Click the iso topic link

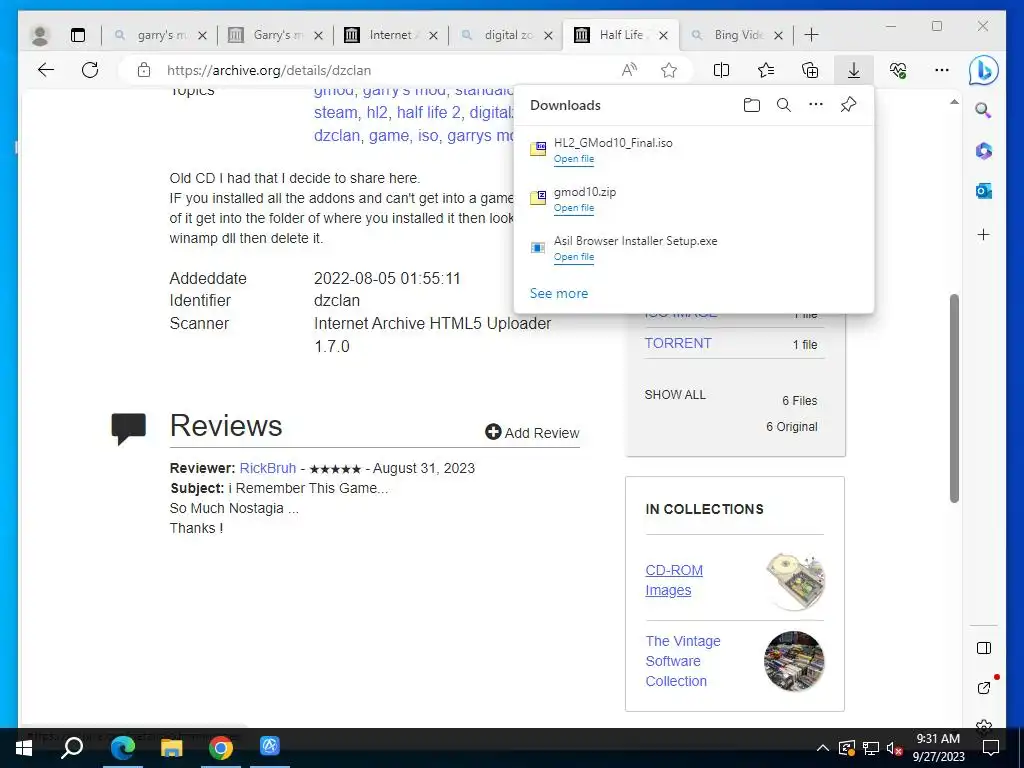428,135
